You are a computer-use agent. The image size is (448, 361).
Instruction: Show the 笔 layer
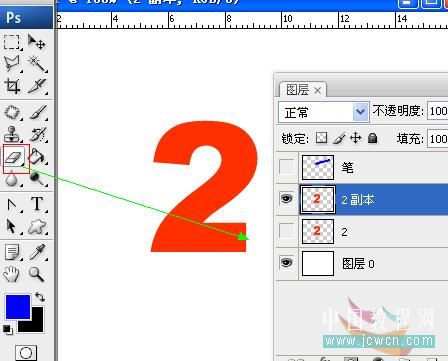(287, 167)
